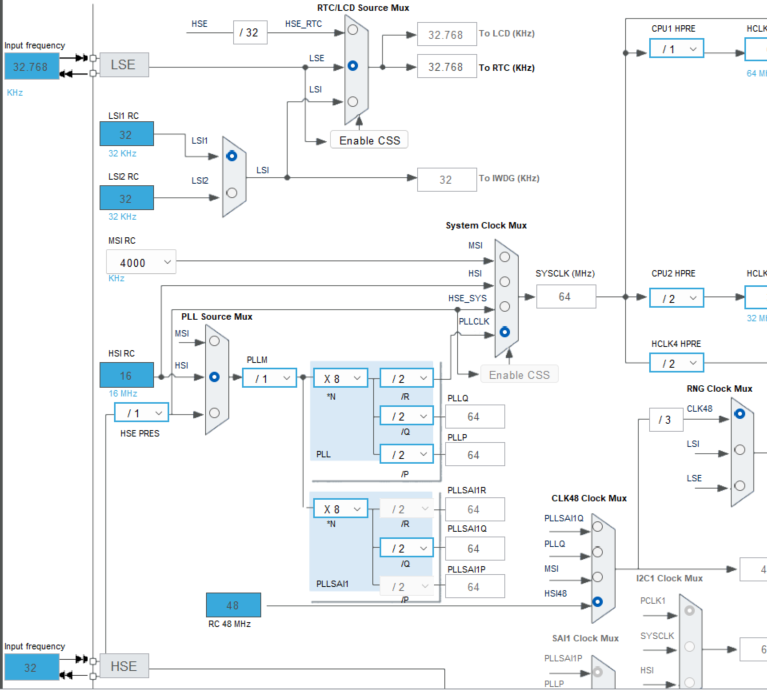Click the HSE oscillator block
This screenshot has height=698, width=767.
(124, 666)
